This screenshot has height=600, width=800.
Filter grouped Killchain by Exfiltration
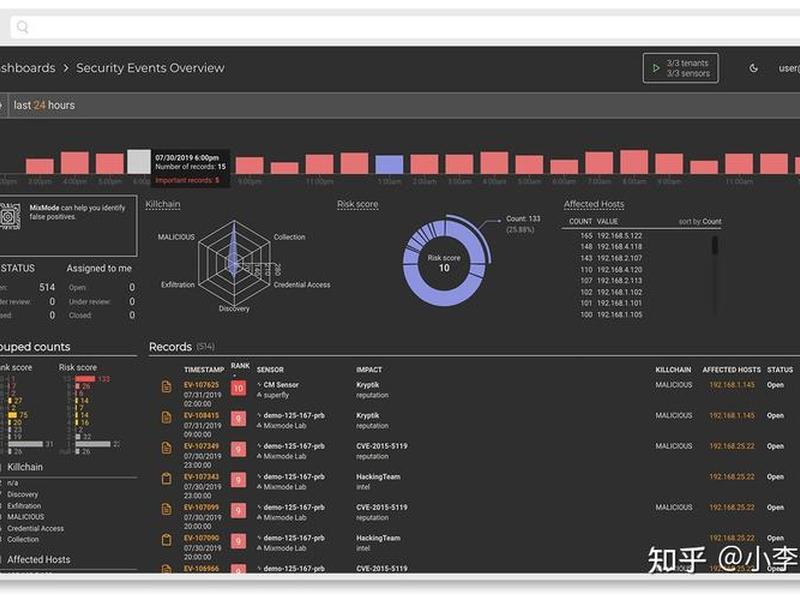click(x=24, y=506)
